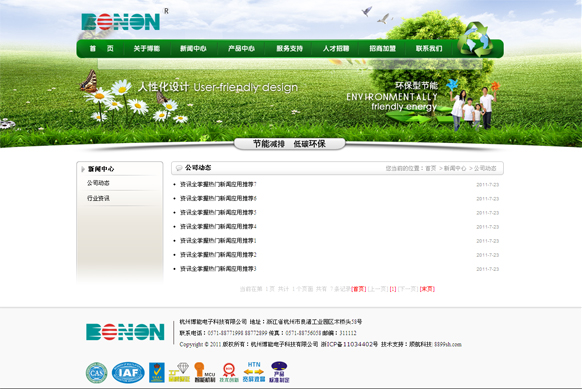Click the 公司动态 content panel heading
The width and height of the screenshot is (582, 389).
tap(198, 168)
